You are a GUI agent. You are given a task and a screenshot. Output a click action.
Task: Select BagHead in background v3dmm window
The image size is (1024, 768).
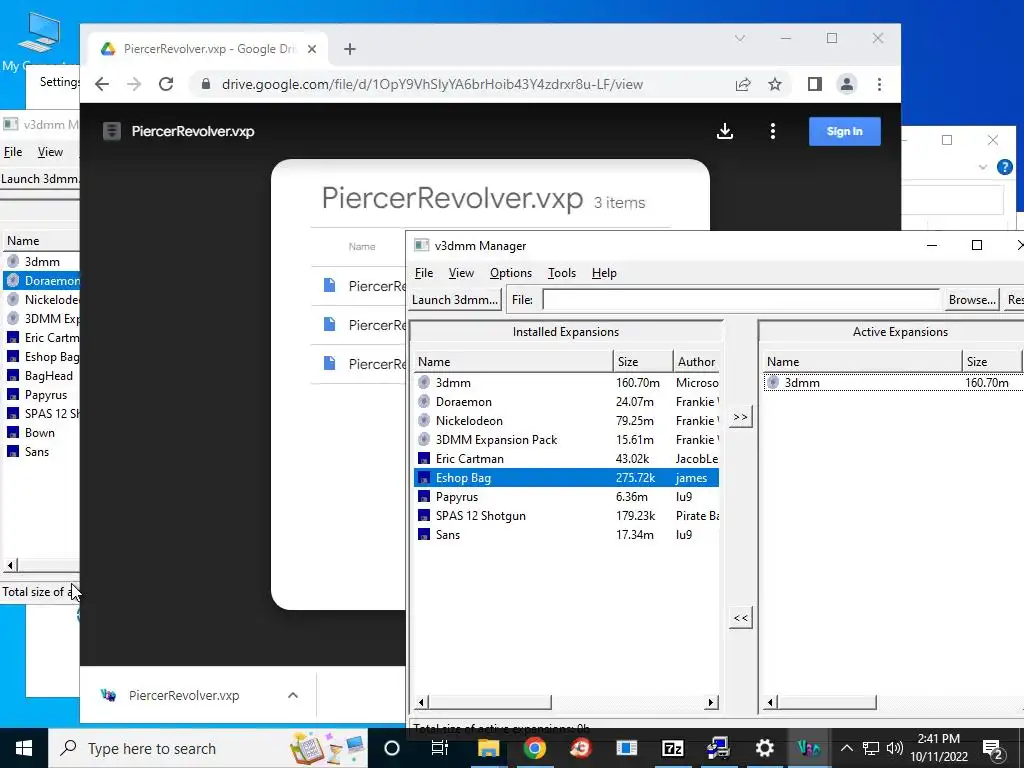42,376
